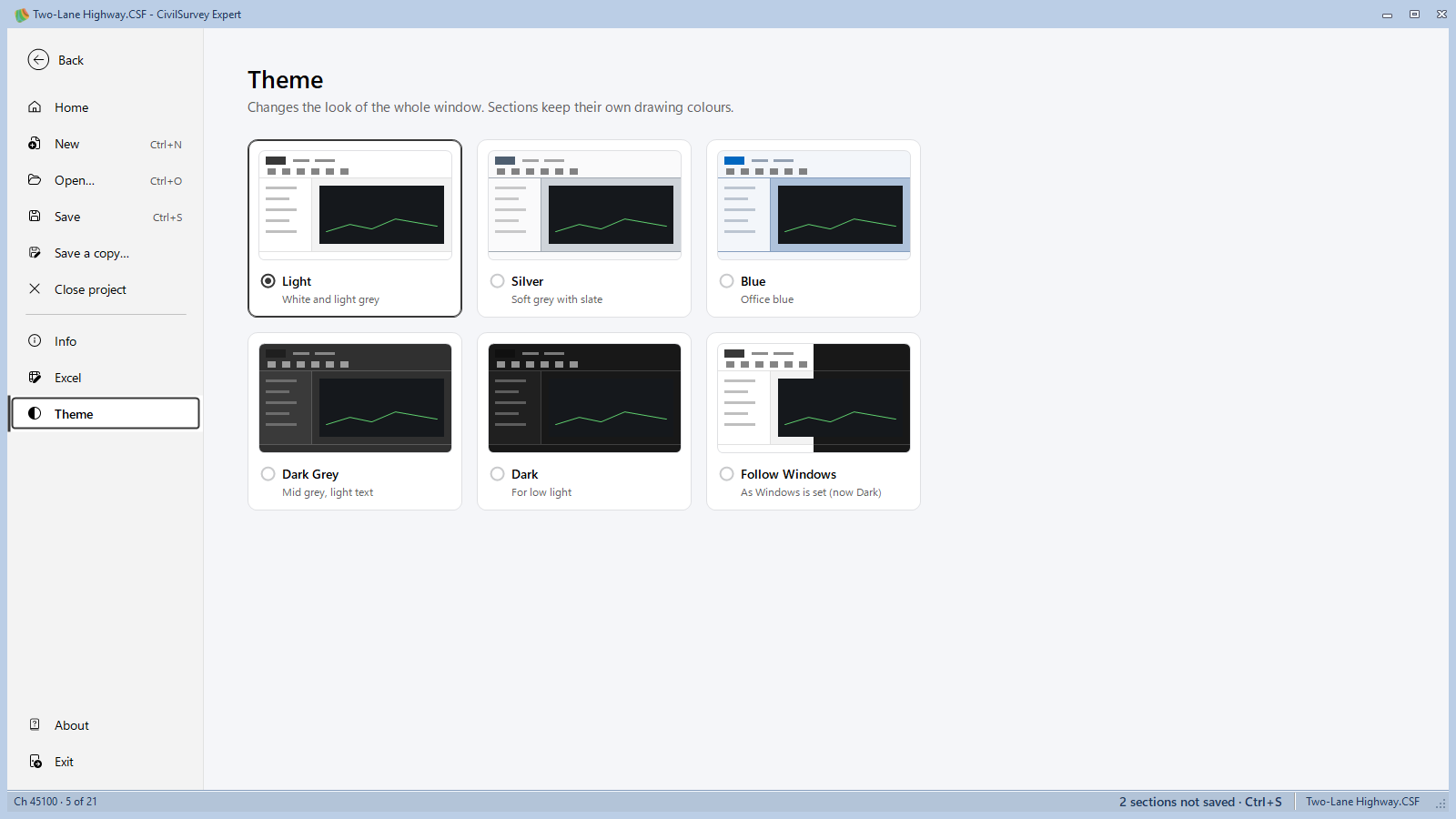The width and height of the screenshot is (1456, 819).
Task: Open the Info page
Action: pyautogui.click(x=106, y=341)
